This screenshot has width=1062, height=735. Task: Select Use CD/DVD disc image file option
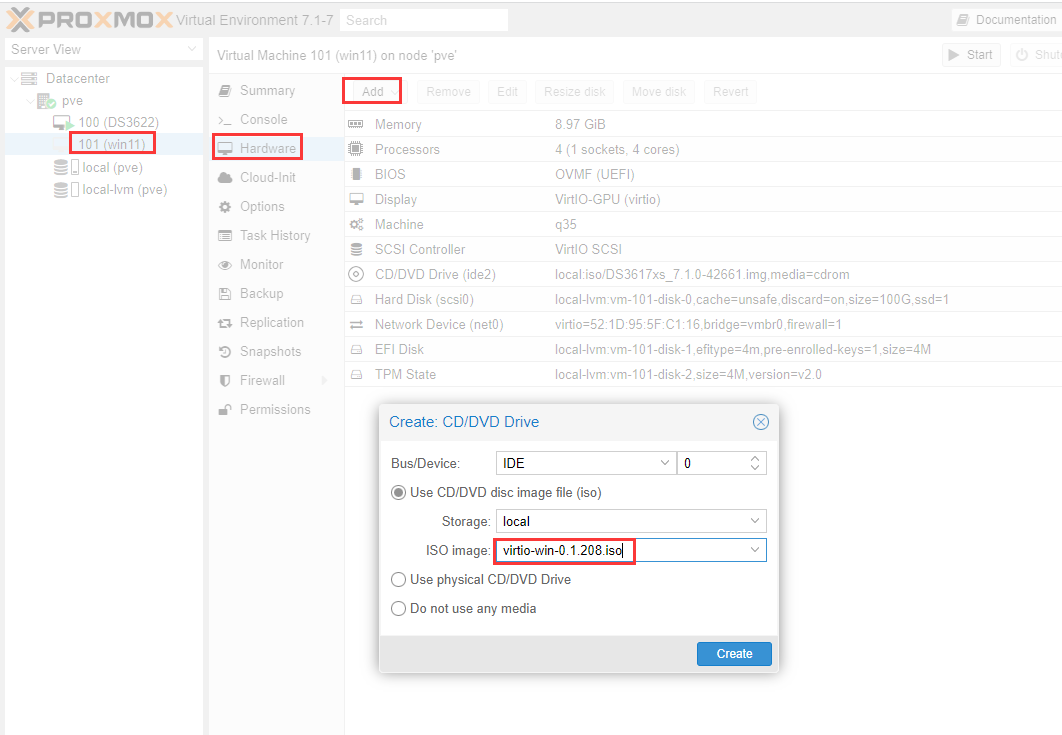399,493
